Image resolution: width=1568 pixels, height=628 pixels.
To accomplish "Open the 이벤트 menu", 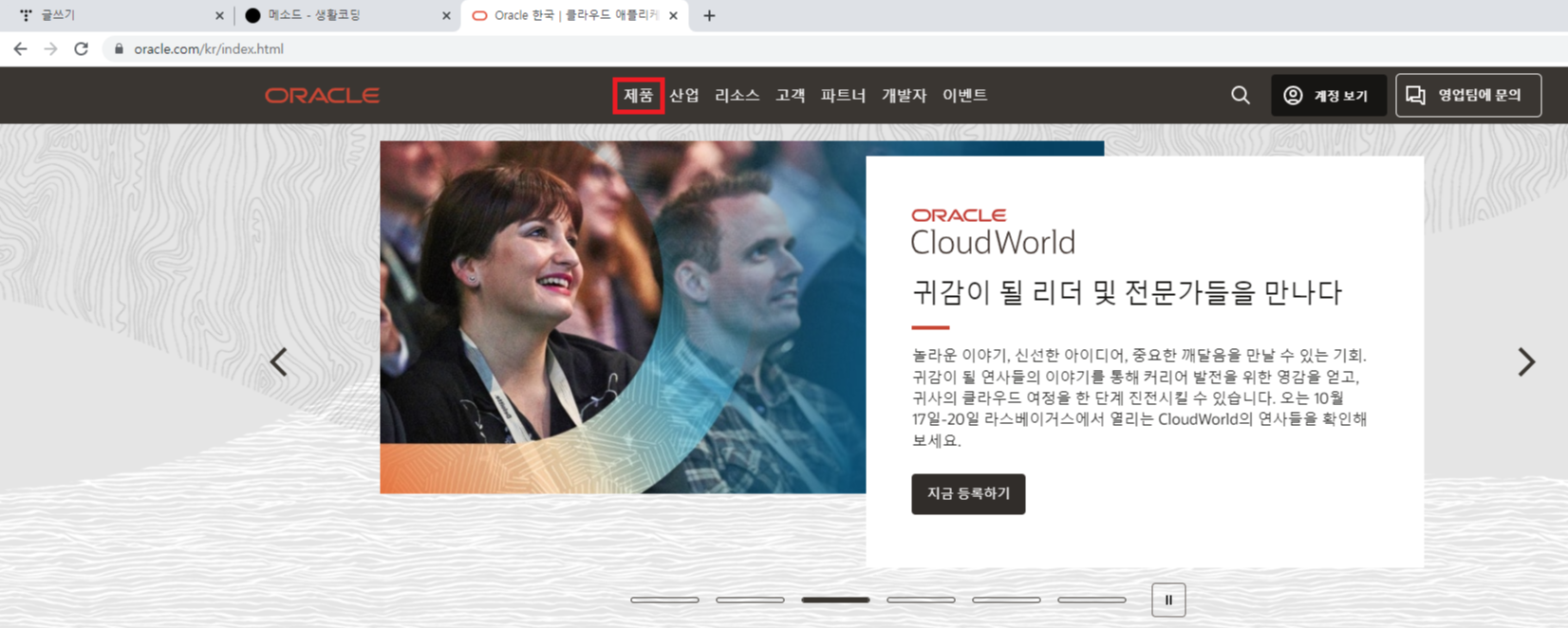I will (x=965, y=95).
